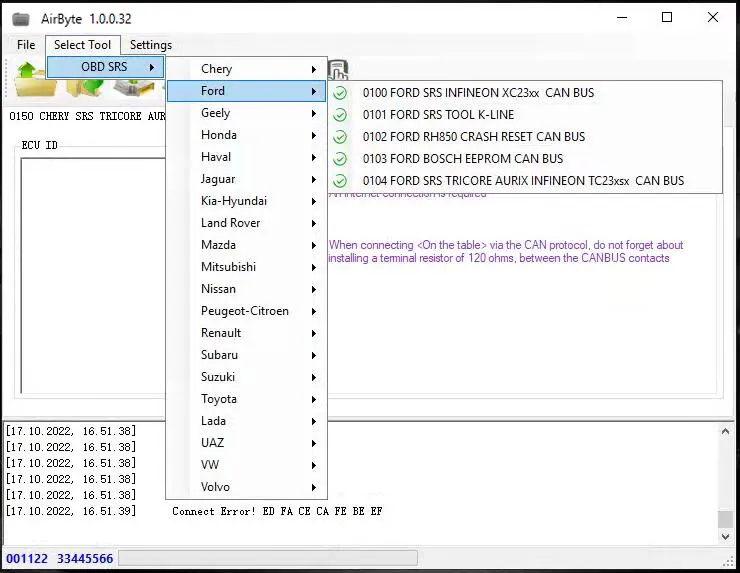Screen dimensions: 740x573
Task: Expand the OBD SRS submenu arrow
Action: 152,67
